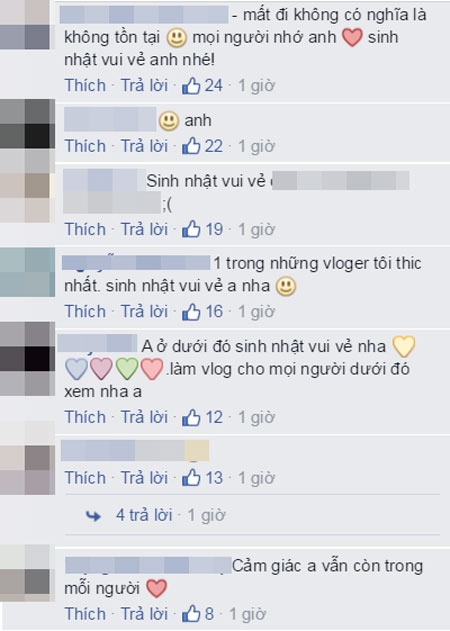
Task: Like the Cảm giác a vẫn còn comment
Action: 85,614
